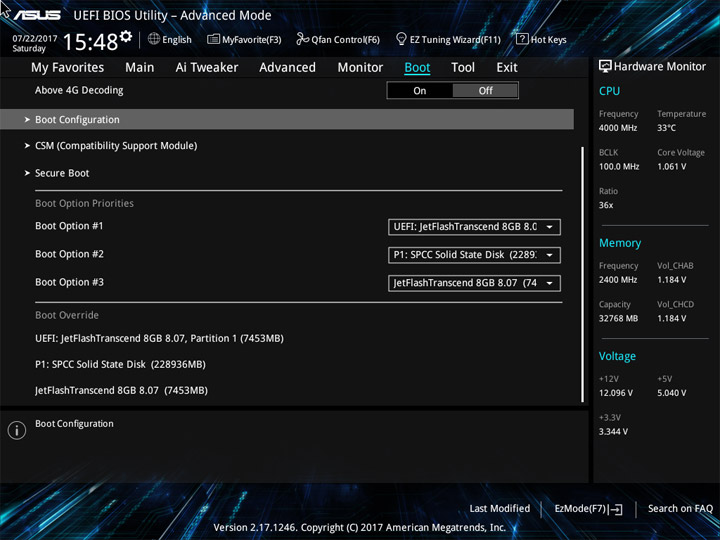Click the Core Voltage value 1.061 V

pyautogui.click(x=671, y=167)
